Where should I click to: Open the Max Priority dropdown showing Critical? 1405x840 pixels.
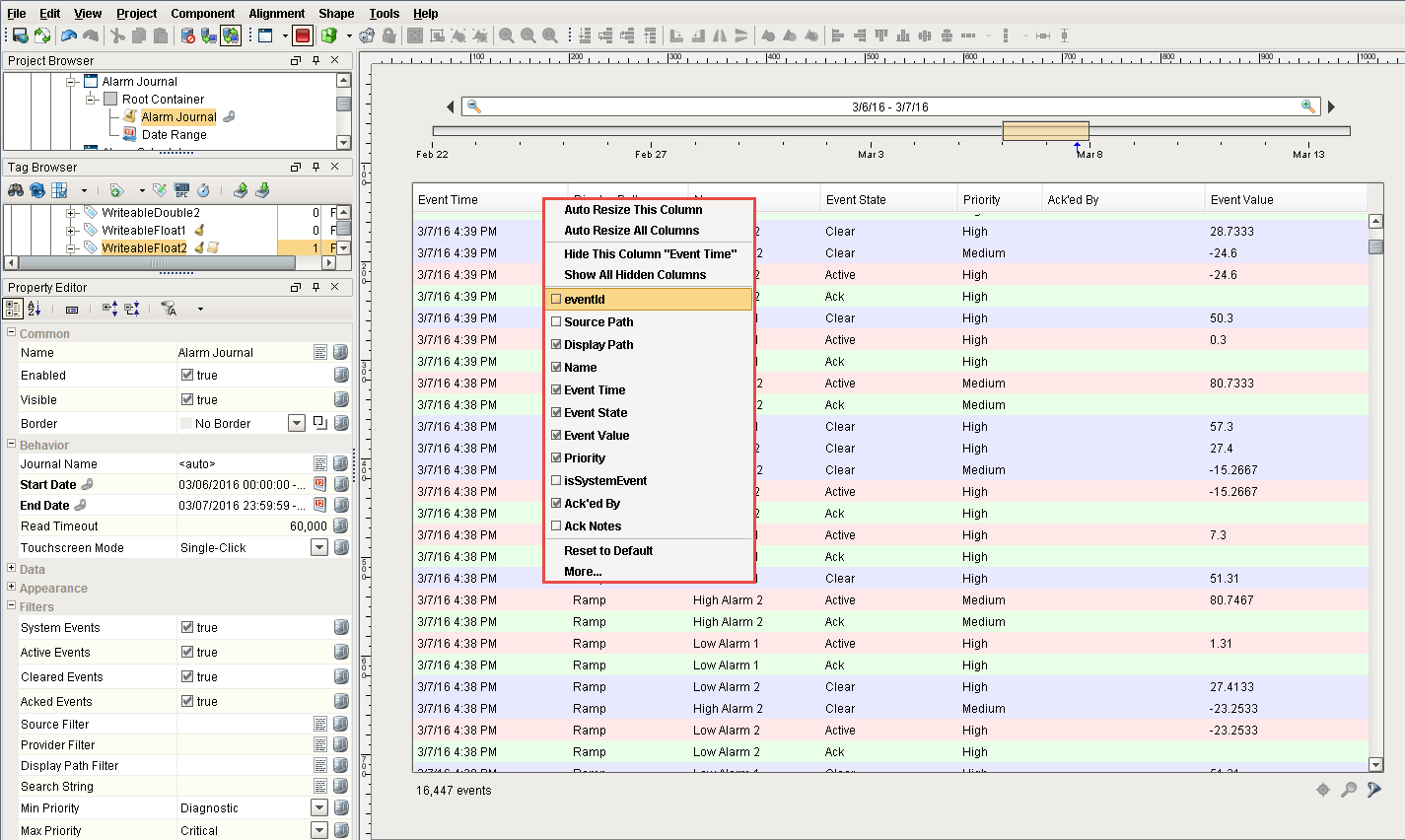tap(320, 829)
